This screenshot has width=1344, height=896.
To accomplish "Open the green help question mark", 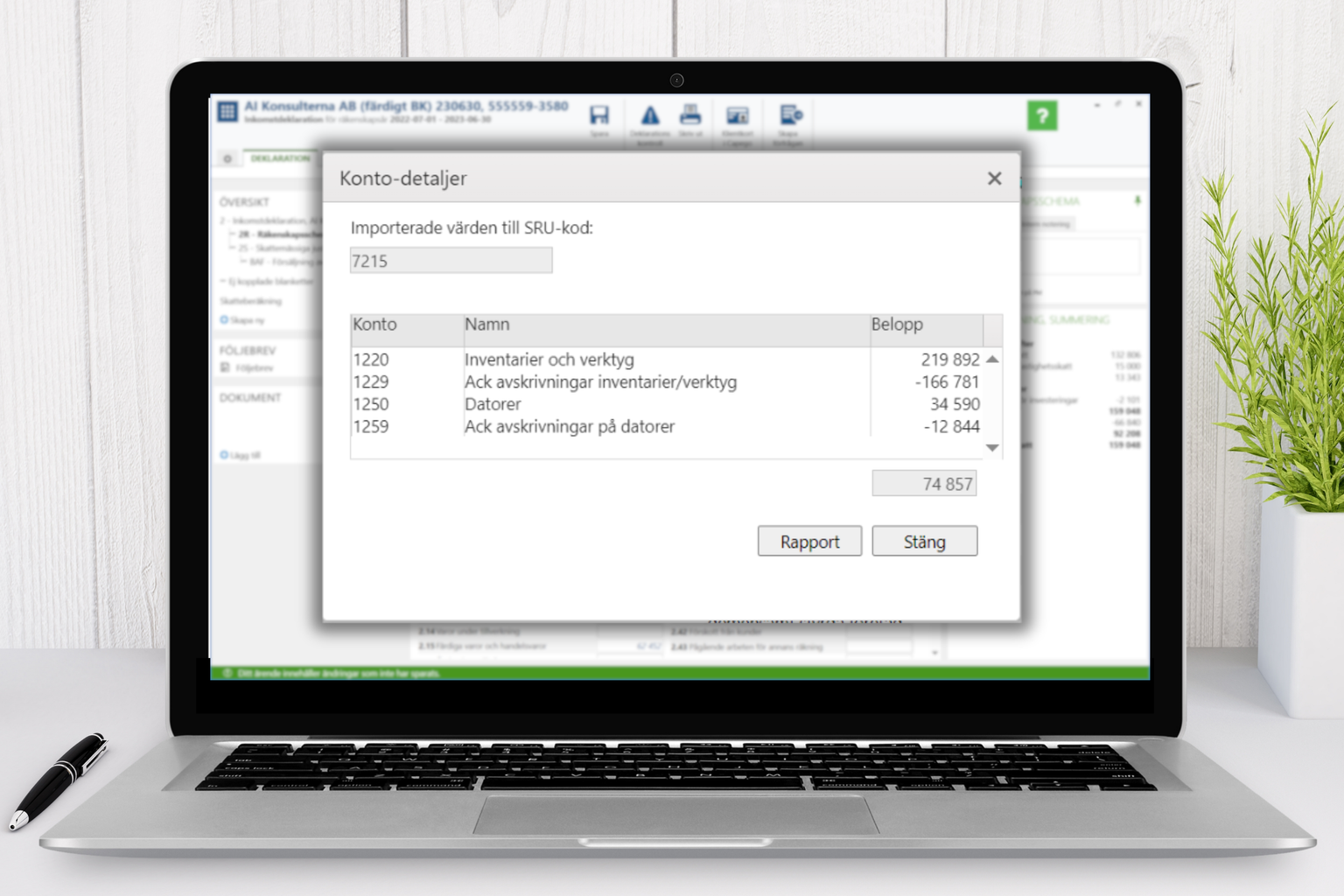I will (1041, 115).
